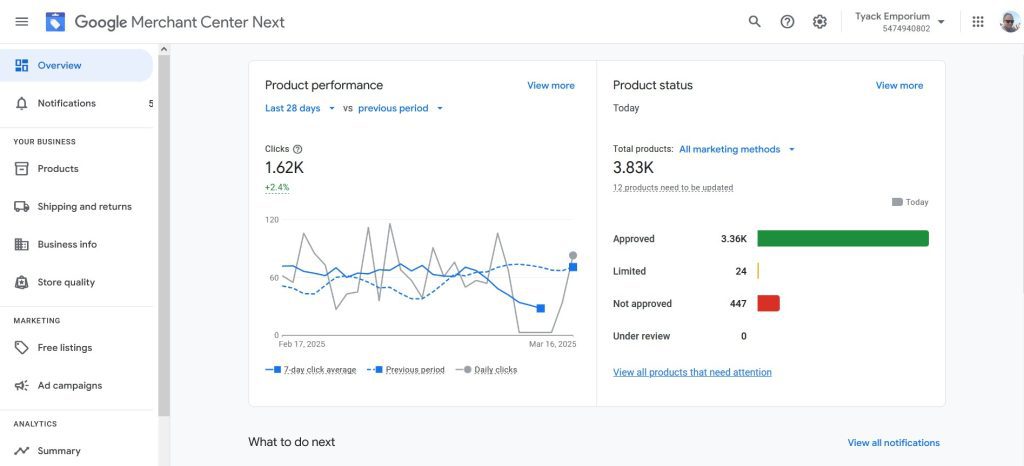Toggle the Previous period legend series
This screenshot has height=466, width=1024.
406,370
